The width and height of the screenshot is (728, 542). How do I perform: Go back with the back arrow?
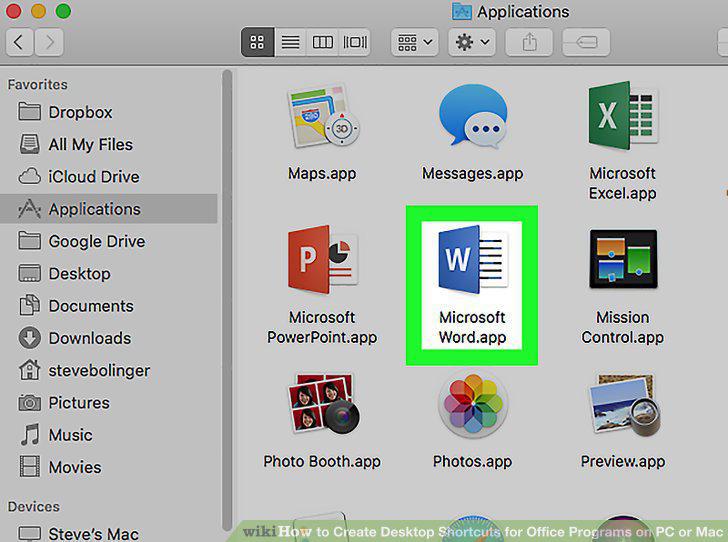click(x=19, y=42)
